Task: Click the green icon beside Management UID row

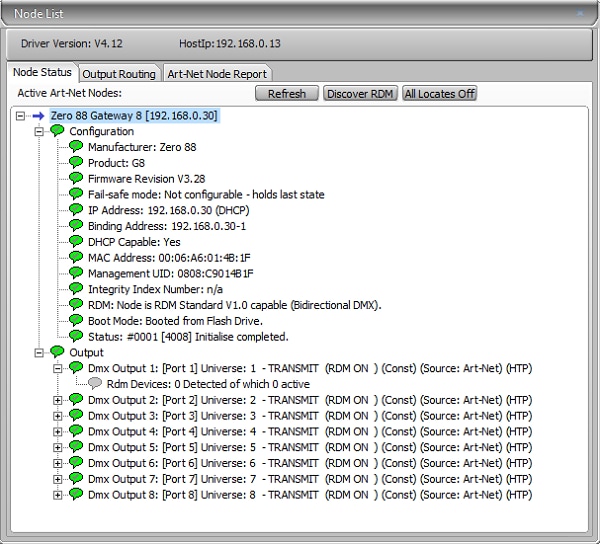Action: point(76,273)
